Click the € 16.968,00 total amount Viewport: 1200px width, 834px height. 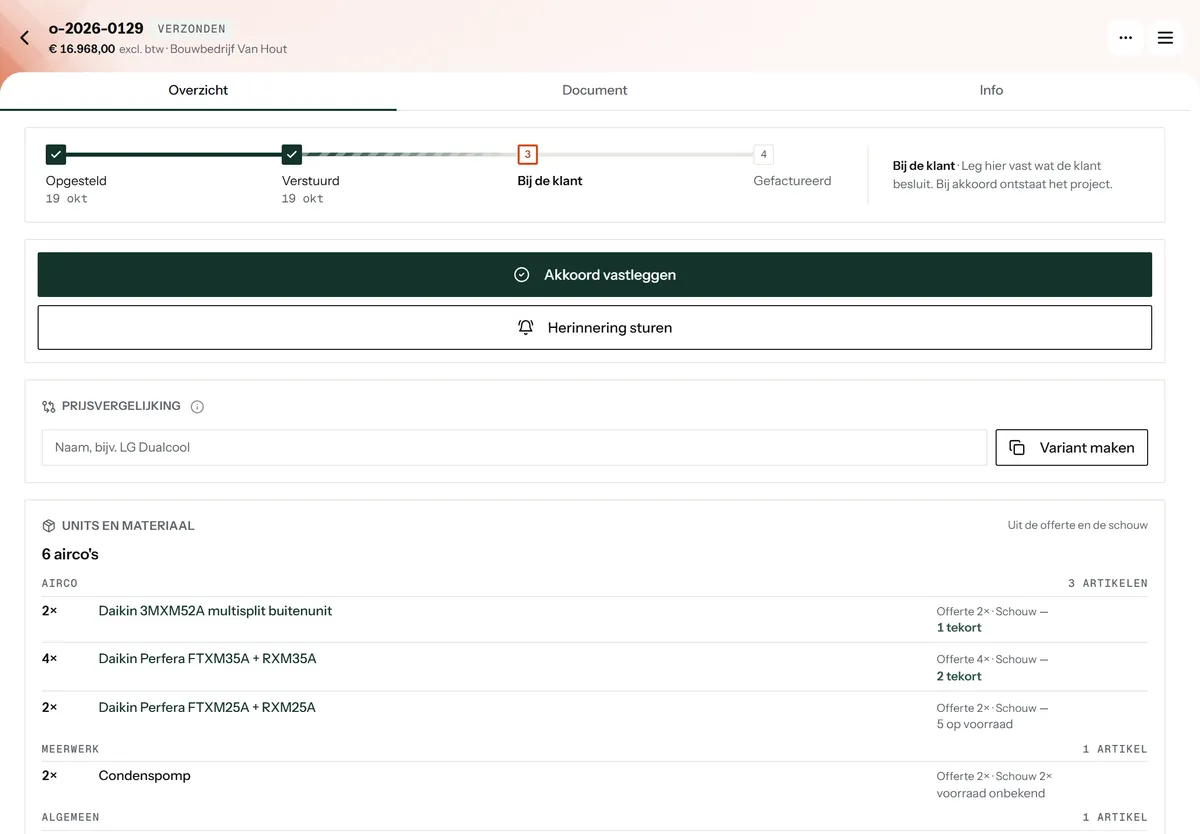tap(82, 49)
